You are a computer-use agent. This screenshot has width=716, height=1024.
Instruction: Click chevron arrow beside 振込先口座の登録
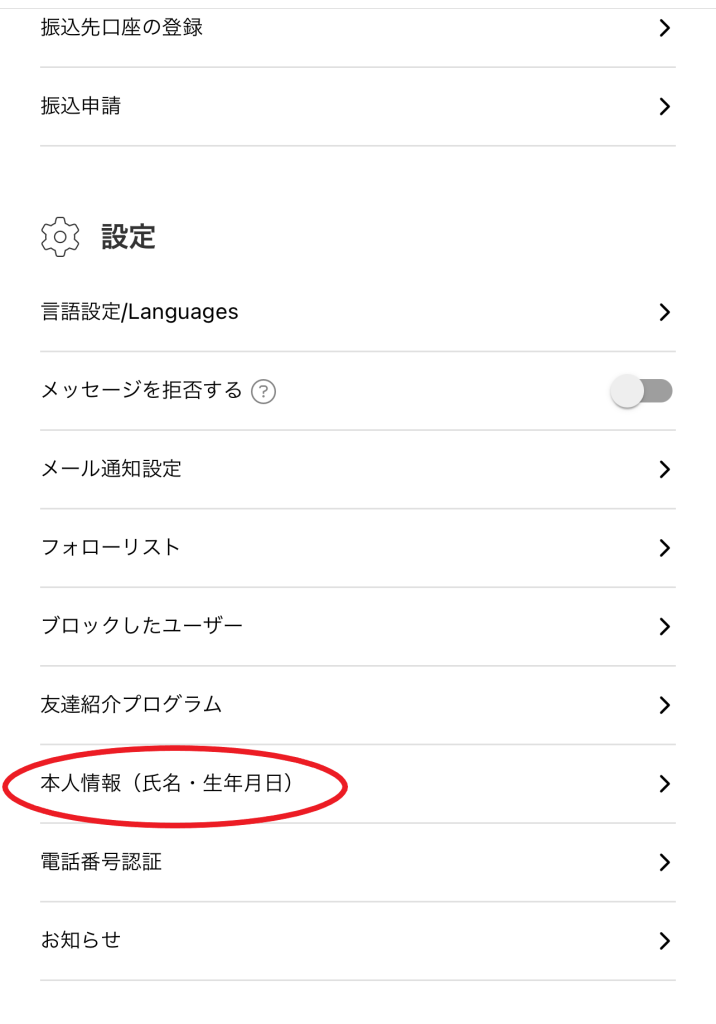point(665,28)
